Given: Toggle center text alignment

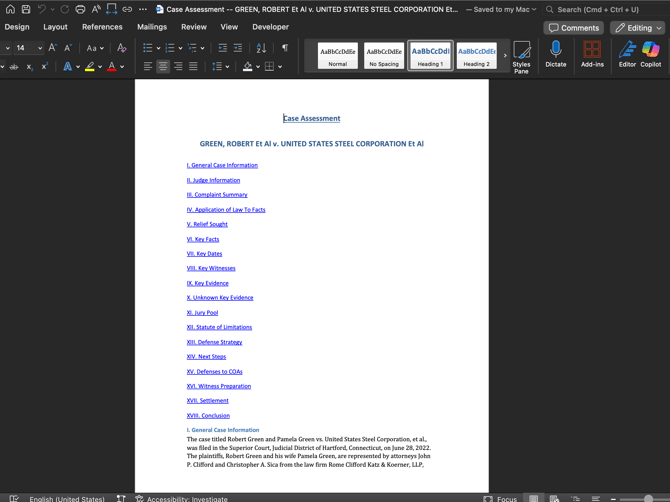Looking at the screenshot, I should (163, 67).
